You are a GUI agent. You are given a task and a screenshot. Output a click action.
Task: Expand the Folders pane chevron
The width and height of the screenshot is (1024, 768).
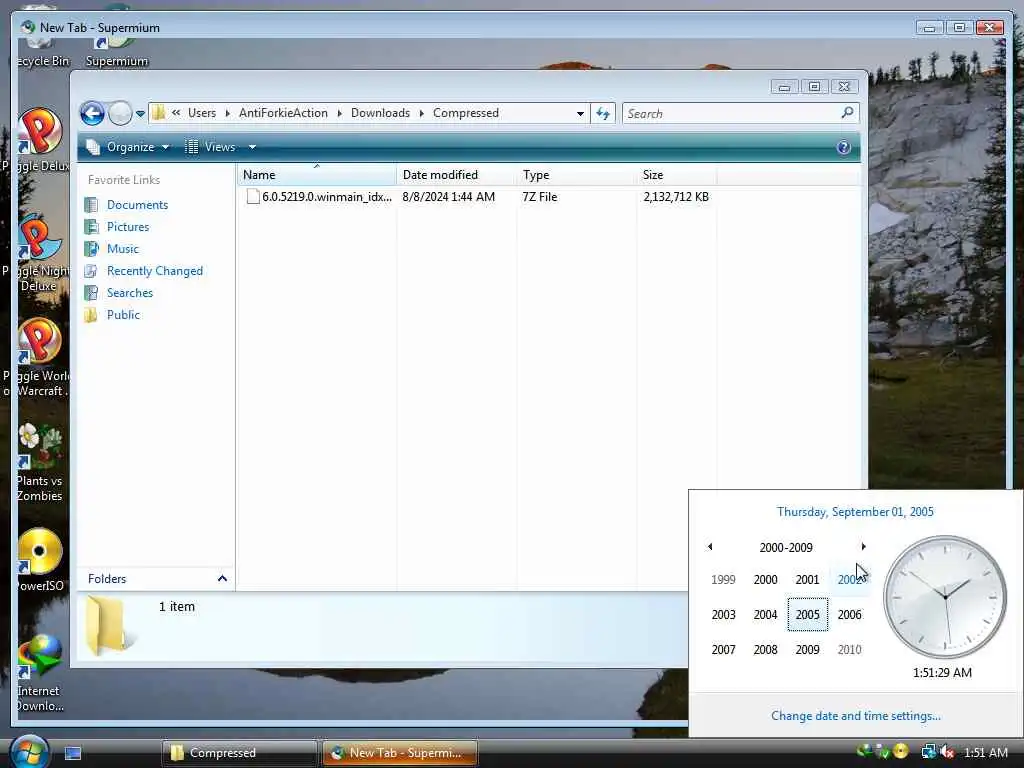[x=222, y=579]
